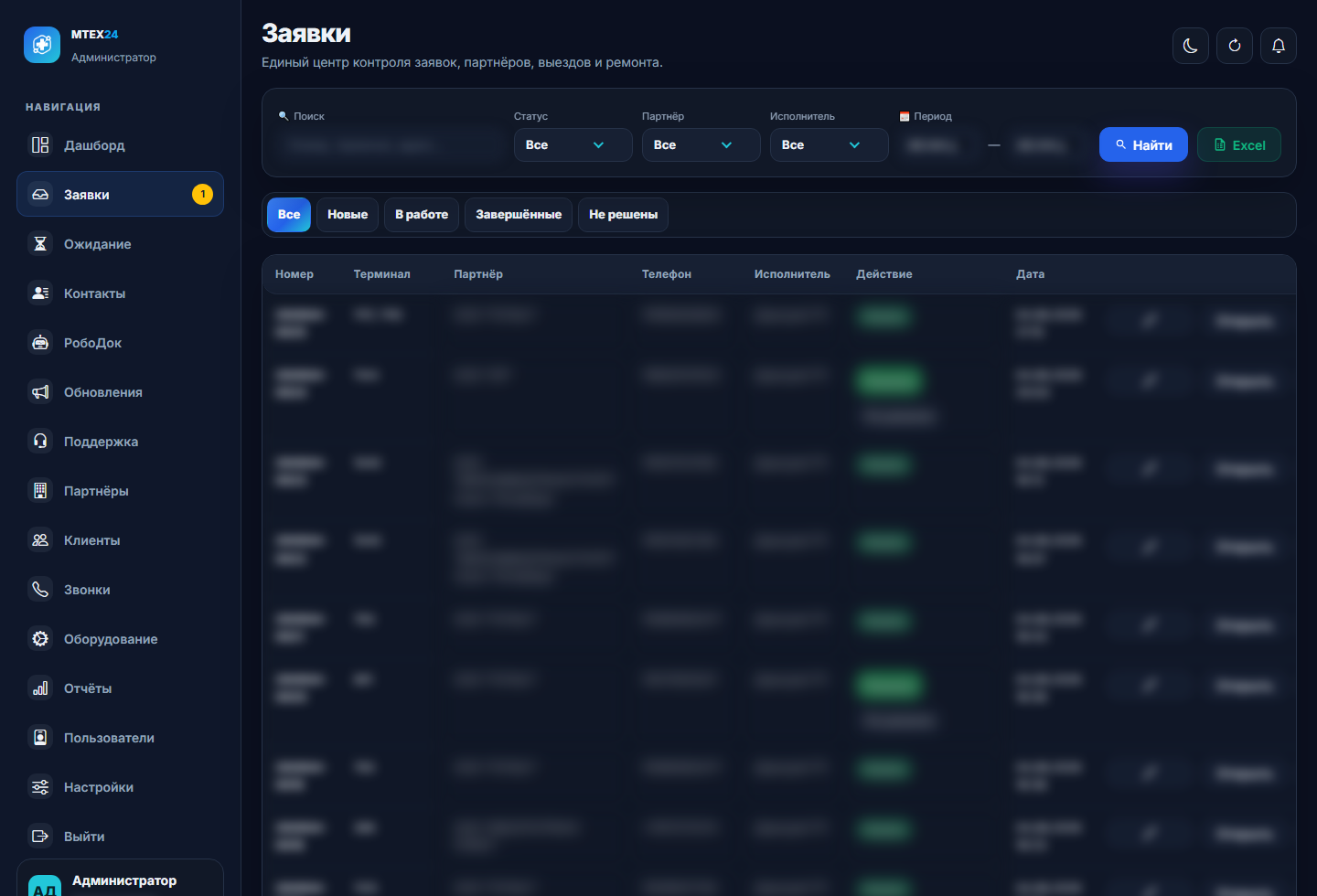Switch to Завершённые tab
The height and width of the screenshot is (896, 1317).
point(519,215)
